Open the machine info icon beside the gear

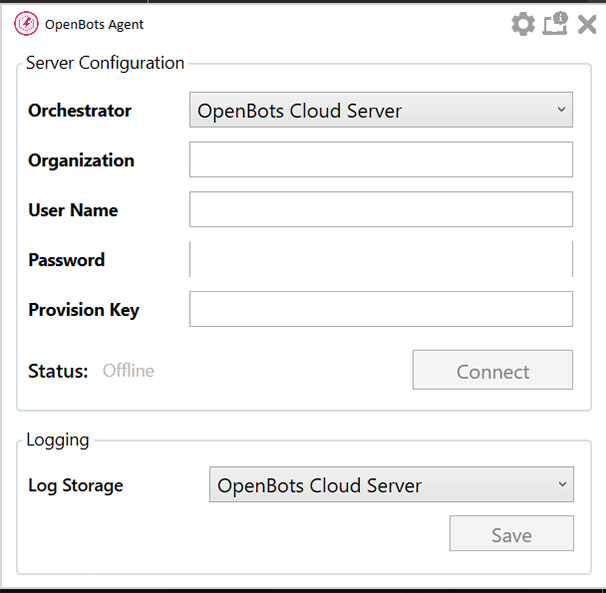(x=555, y=24)
